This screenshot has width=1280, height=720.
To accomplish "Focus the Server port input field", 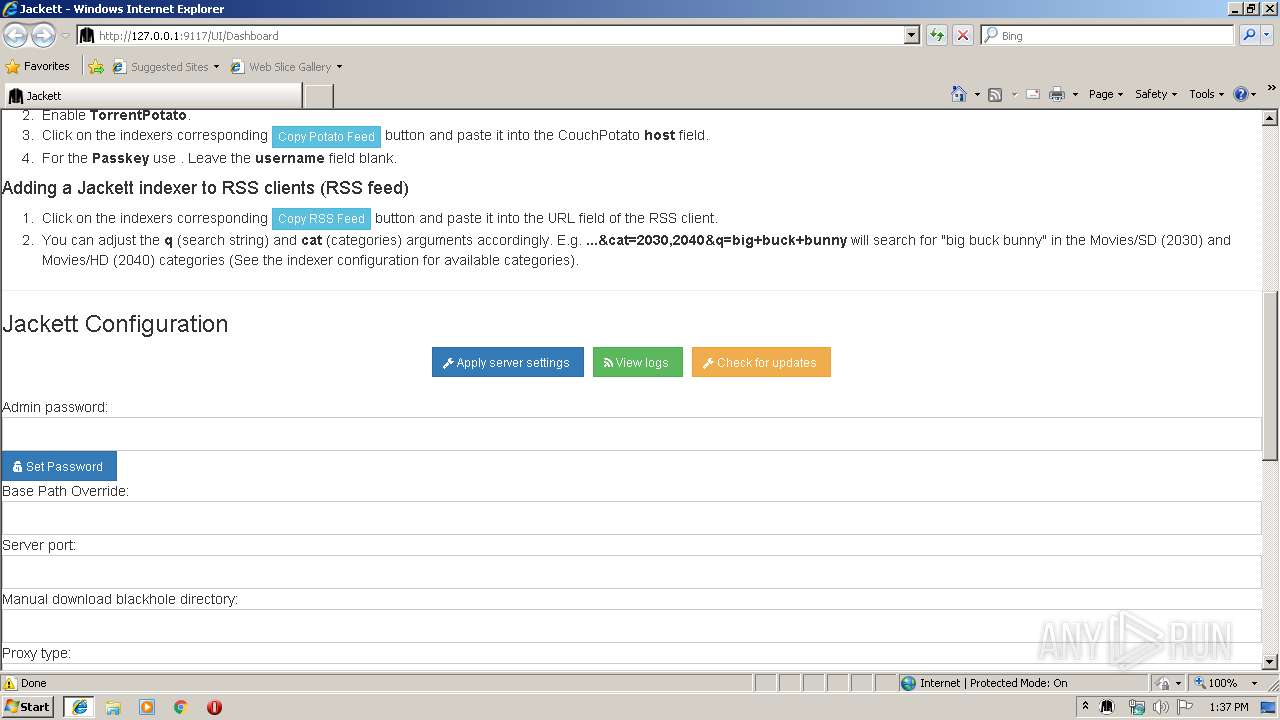I will [x=632, y=572].
